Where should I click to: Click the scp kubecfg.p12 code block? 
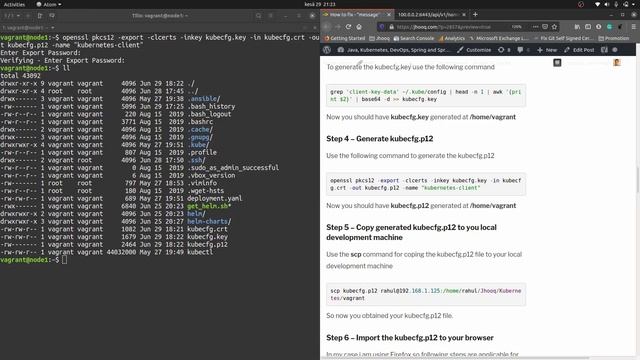tap(426, 294)
